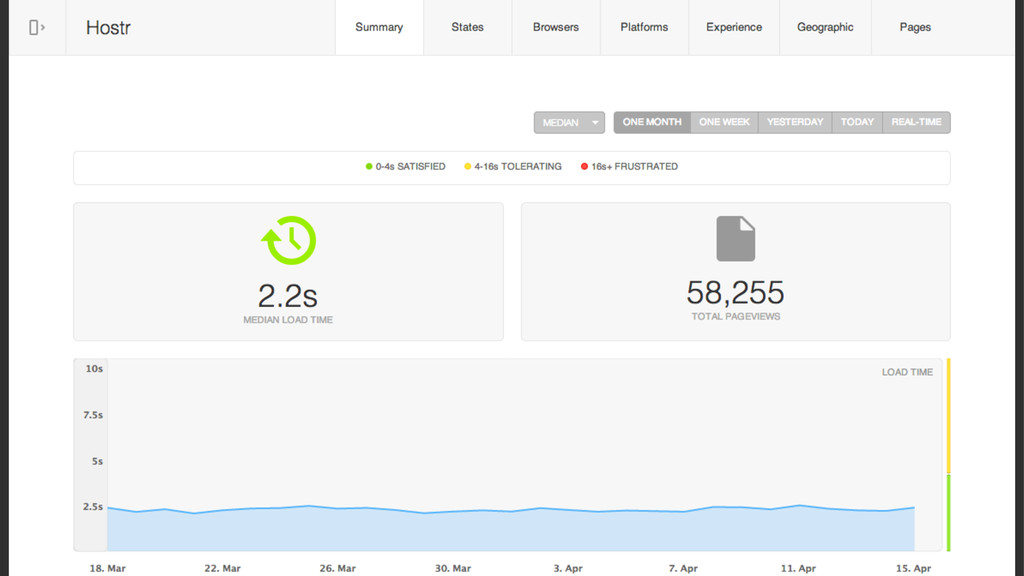Click the 3. Apr date label
Image resolution: width=1024 pixels, height=576 pixels.
(x=568, y=569)
